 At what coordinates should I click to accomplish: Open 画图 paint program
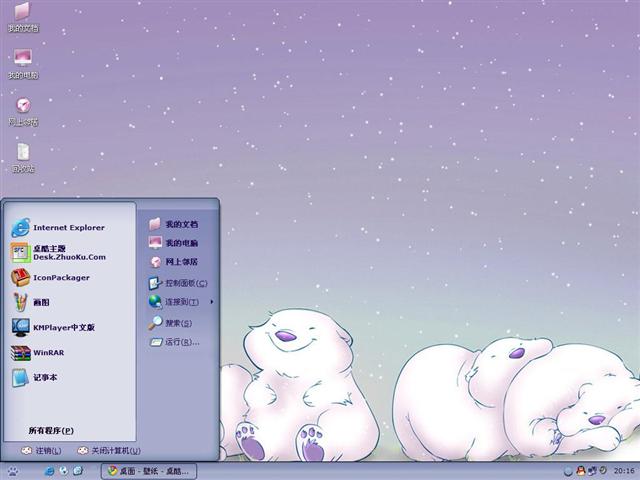coord(30,302)
